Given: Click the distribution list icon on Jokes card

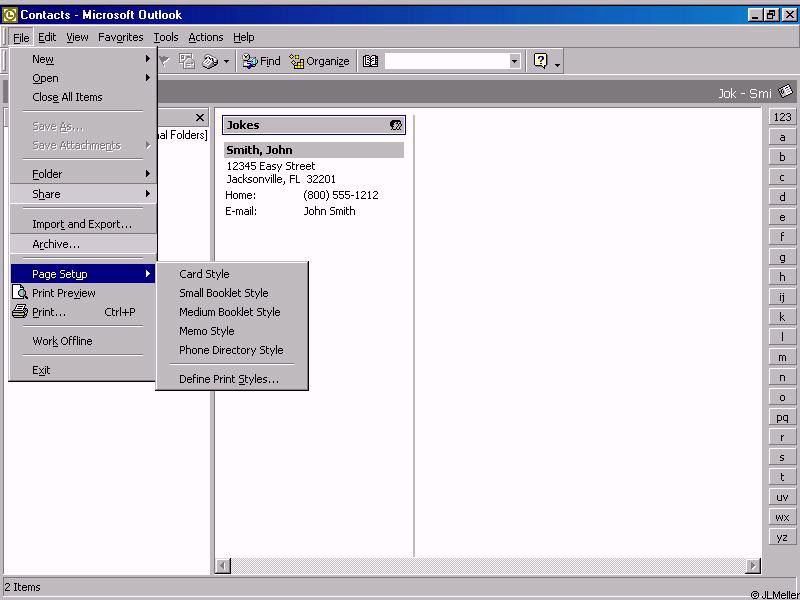Looking at the screenshot, I should click(396, 125).
